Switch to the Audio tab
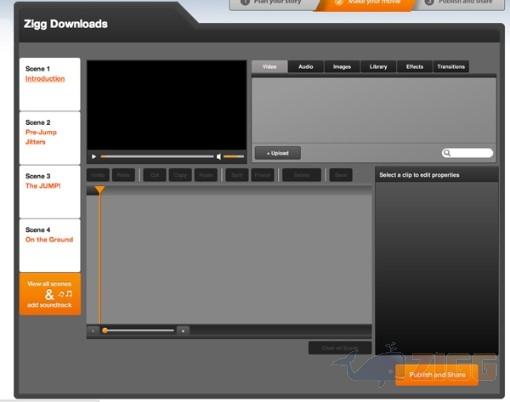The width and height of the screenshot is (510, 402). pos(306,67)
